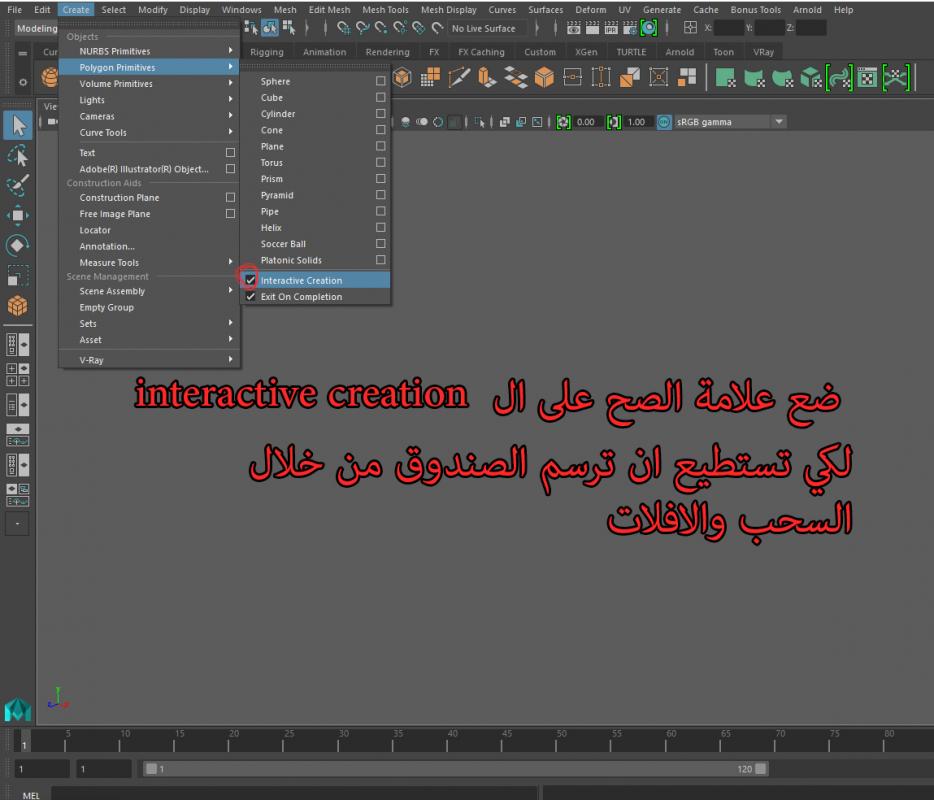Click the Planar Mapping UV shelf icon
The width and height of the screenshot is (934, 800).
point(725,78)
